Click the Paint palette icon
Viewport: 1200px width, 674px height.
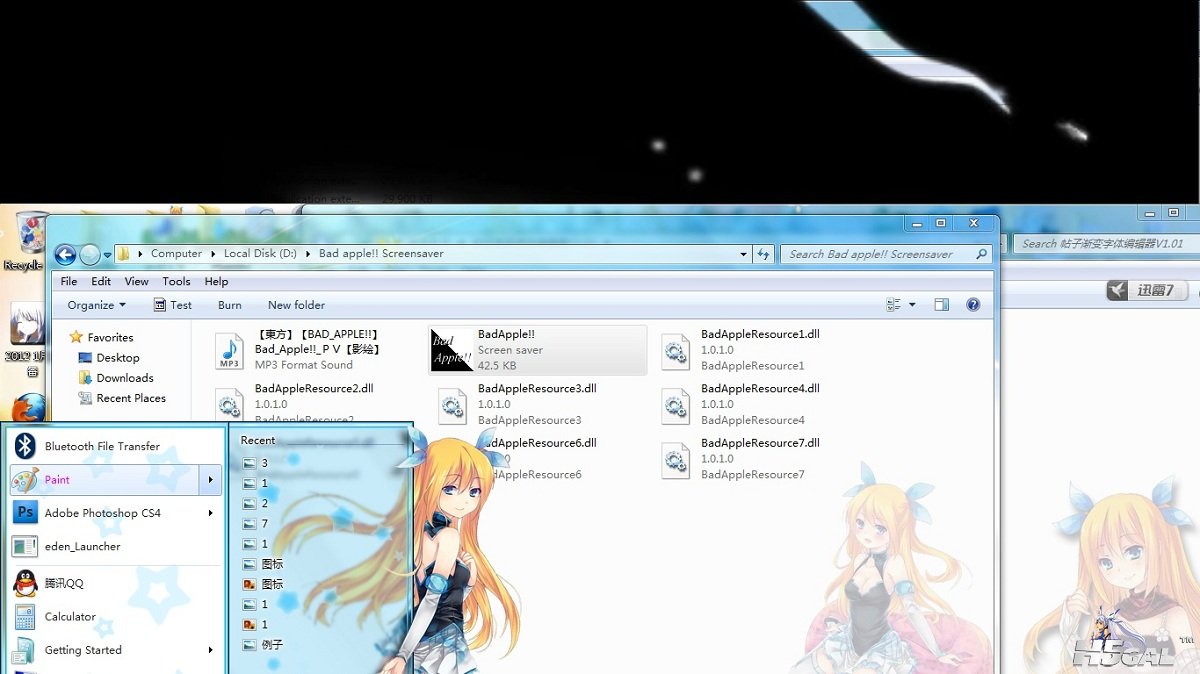(x=25, y=480)
